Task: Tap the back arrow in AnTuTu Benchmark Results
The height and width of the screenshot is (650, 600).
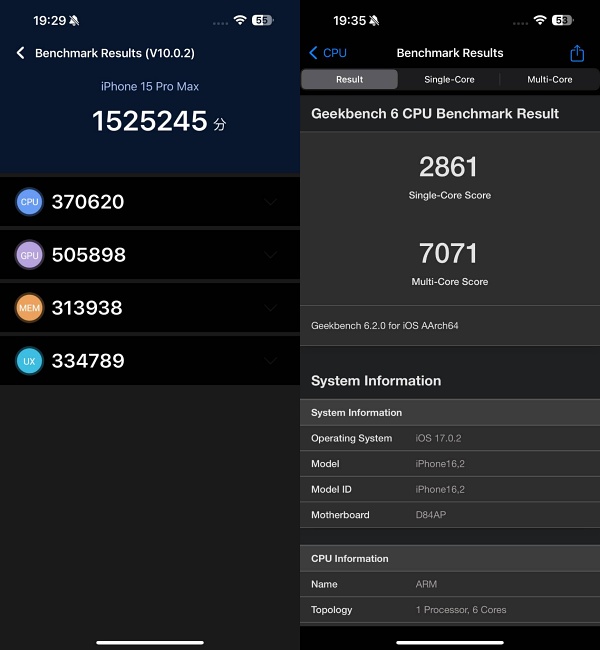Action: tap(20, 53)
